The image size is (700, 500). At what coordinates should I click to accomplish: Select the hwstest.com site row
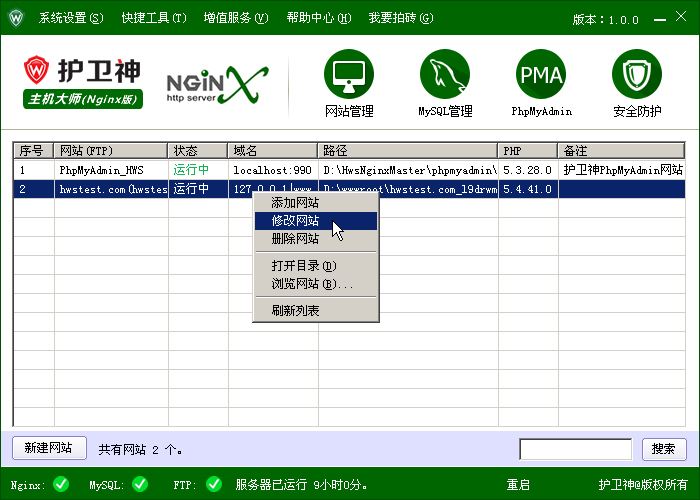349,189
